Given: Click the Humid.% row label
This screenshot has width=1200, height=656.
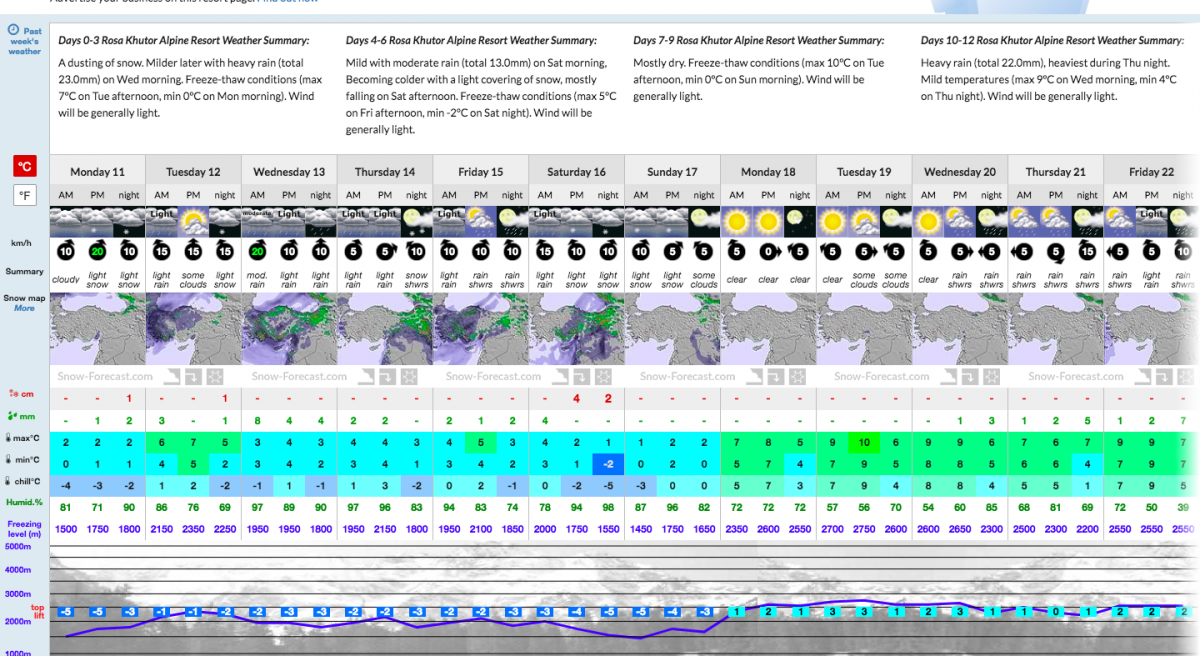Looking at the screenshot, I should coord(24,501).
